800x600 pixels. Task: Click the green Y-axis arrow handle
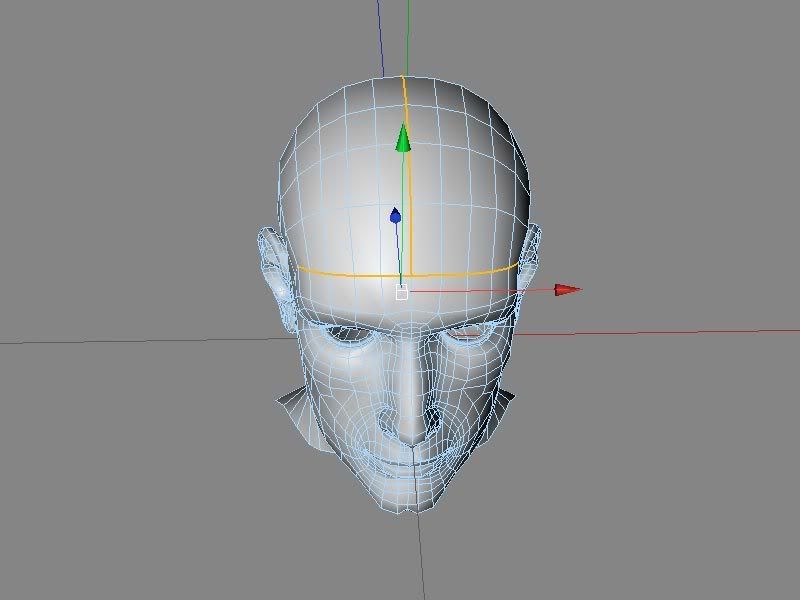pos(403,138)
